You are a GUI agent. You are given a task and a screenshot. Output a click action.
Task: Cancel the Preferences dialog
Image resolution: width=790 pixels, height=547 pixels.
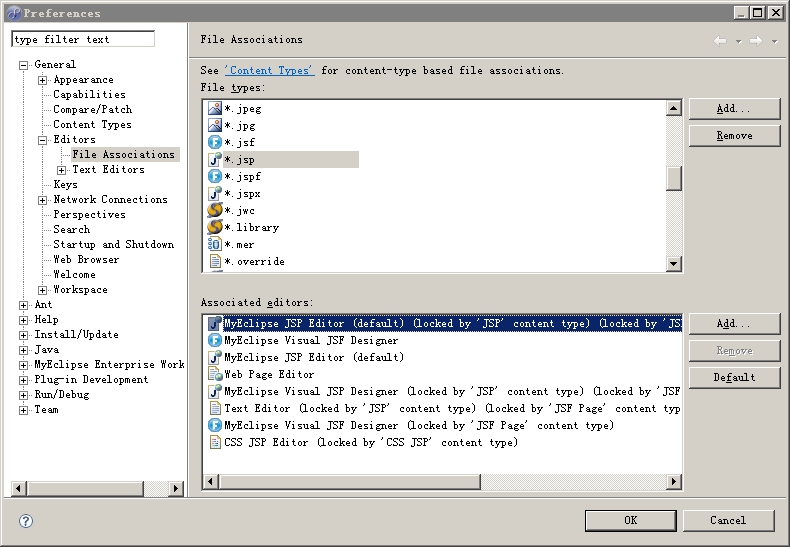click(x=728, y=520)
